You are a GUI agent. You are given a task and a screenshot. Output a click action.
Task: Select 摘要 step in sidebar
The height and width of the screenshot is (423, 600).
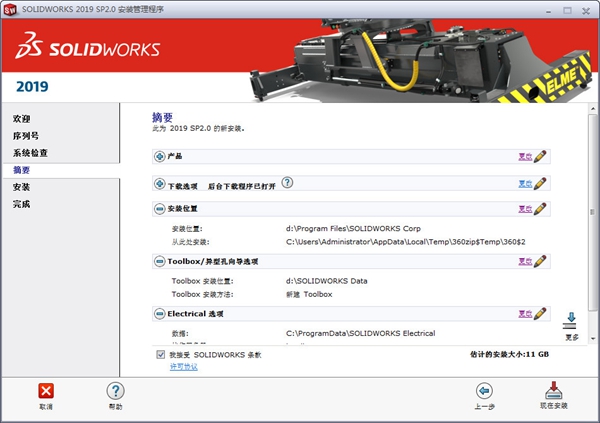coord(21,170)
